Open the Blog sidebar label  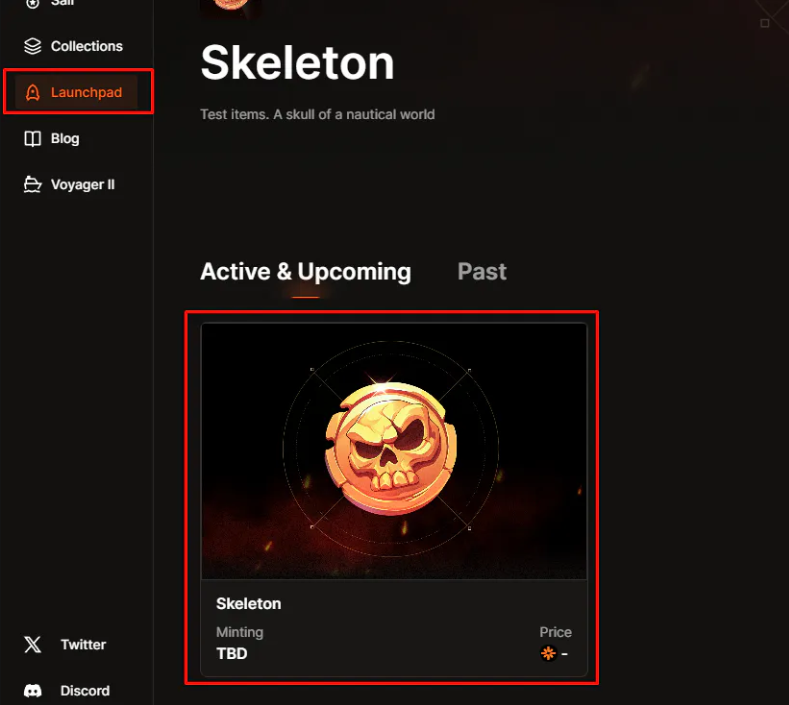click(x=65, y=139)
